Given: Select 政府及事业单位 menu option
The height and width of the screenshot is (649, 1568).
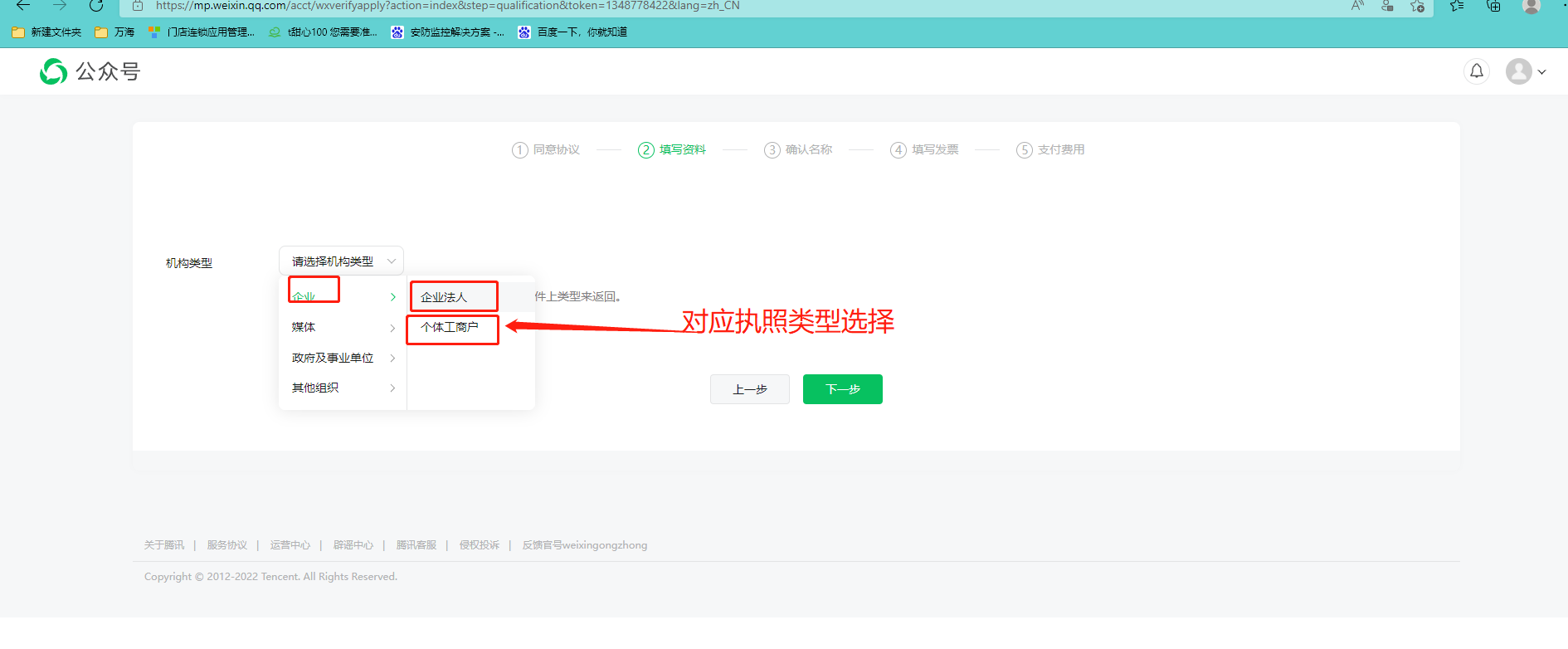Looking at the screenshot, I should pyautogui.click(x=343, y=358).
